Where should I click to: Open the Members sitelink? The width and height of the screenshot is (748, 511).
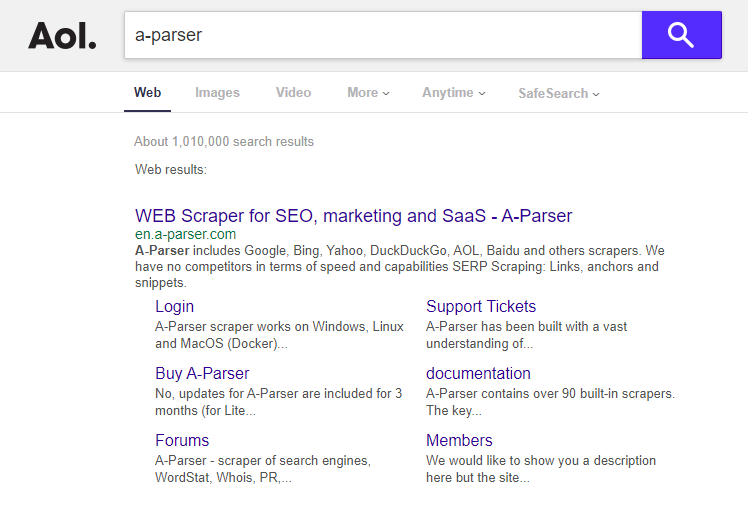pyautogui.click(x=459, y=440)
